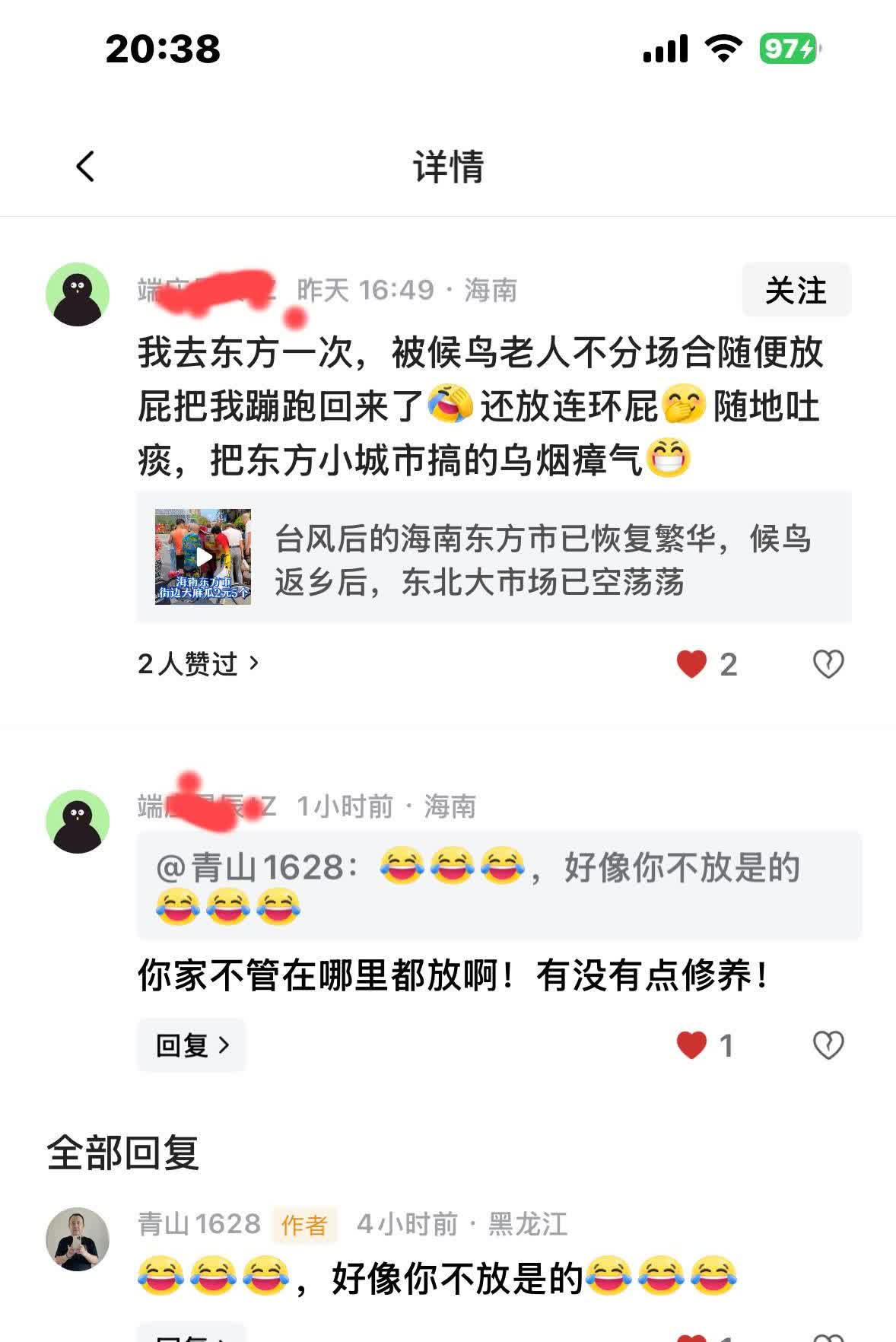Screen dimensions: 896x1342
Task: Tap the 详情 page title
Action: (x=448, y=166)
